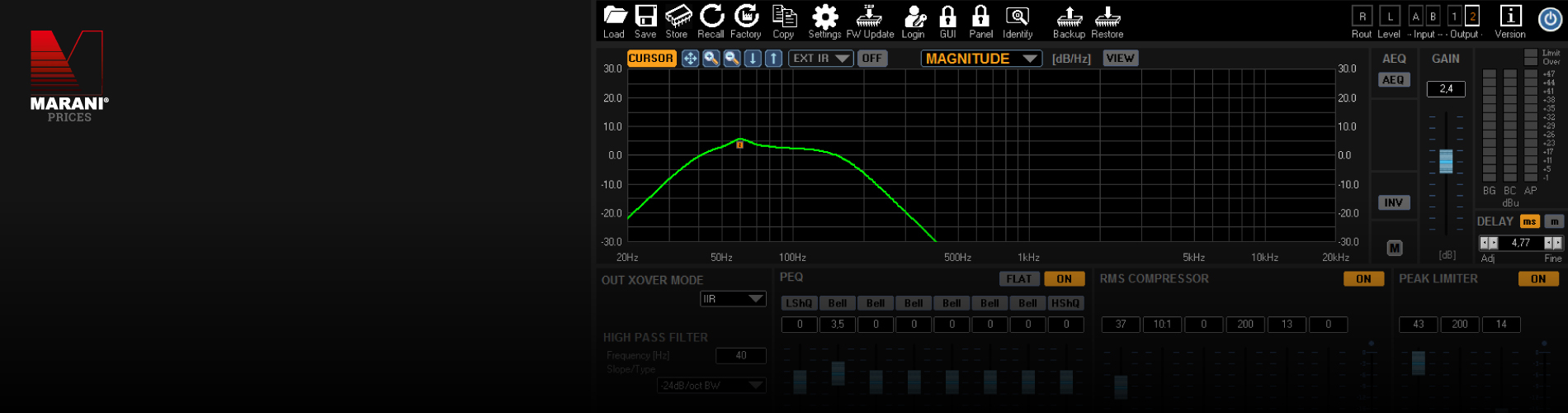Click the blue power button
1568x413 pixels.
pos(1550,19)
